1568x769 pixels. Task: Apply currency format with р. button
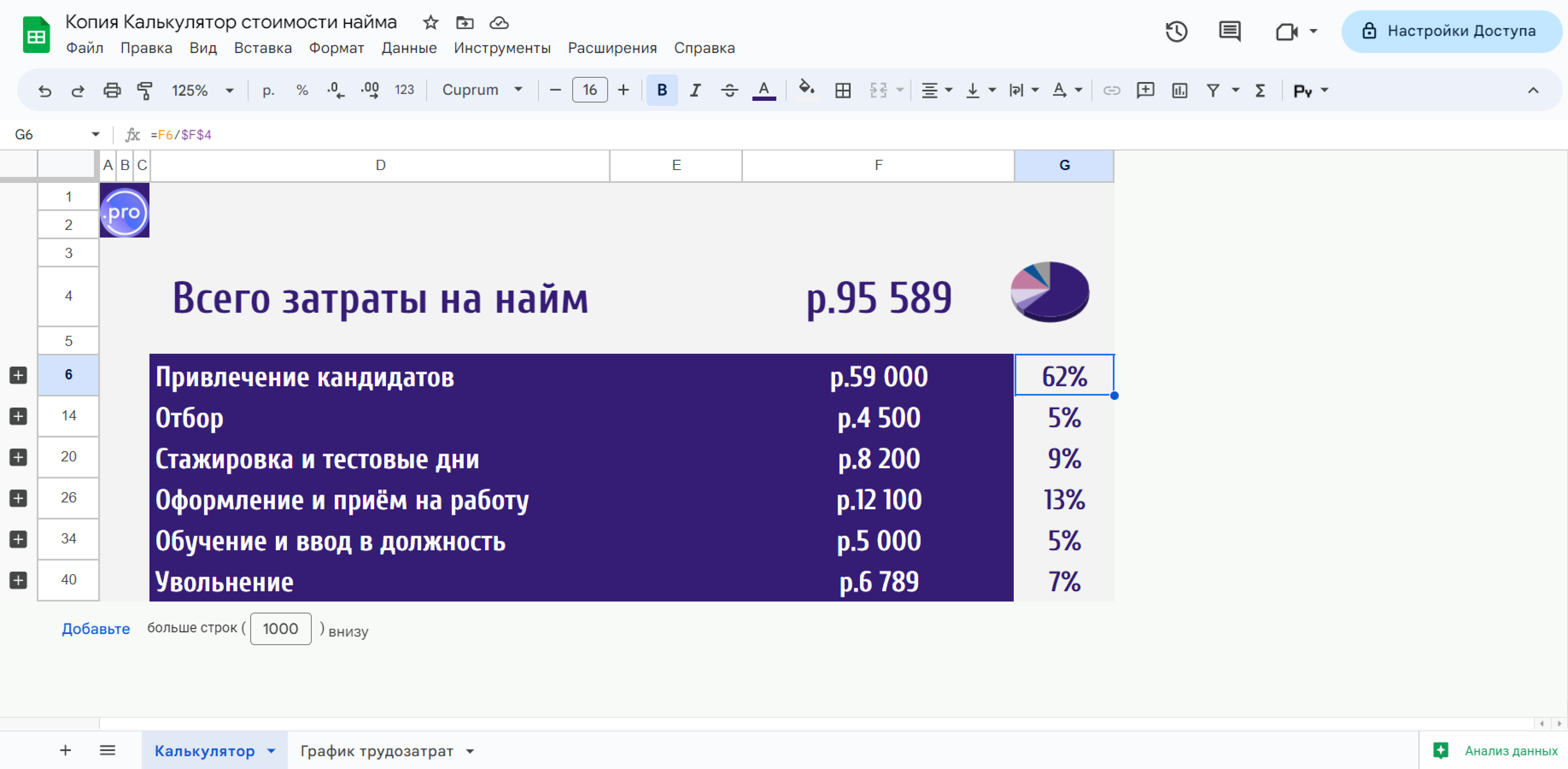pos(268,91)
